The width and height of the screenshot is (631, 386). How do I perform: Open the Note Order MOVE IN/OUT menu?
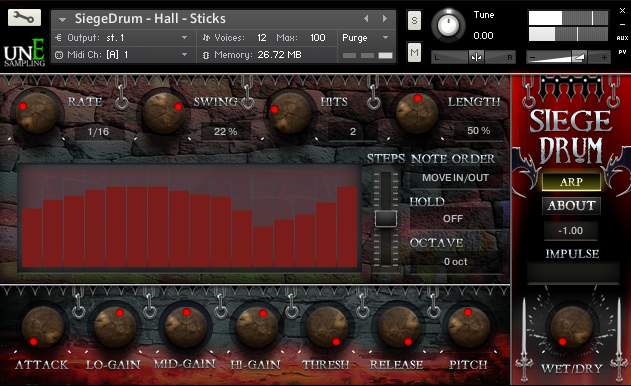pos(455,178)
